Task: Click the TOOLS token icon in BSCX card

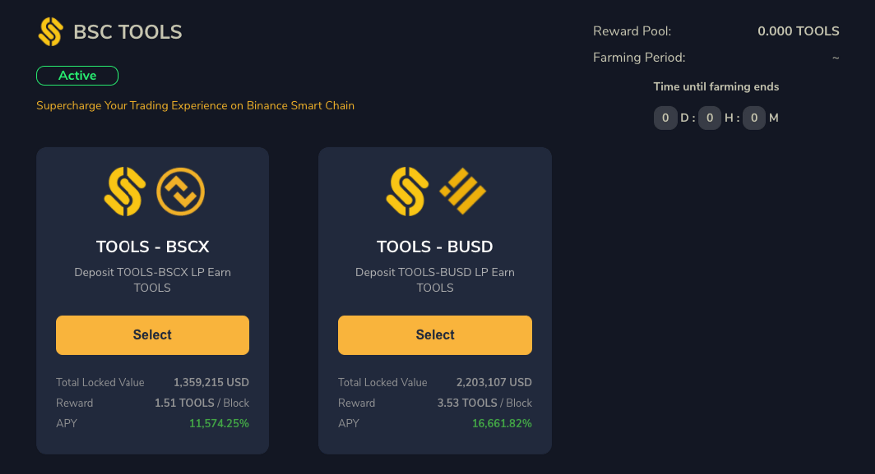Action: [125, 191]
